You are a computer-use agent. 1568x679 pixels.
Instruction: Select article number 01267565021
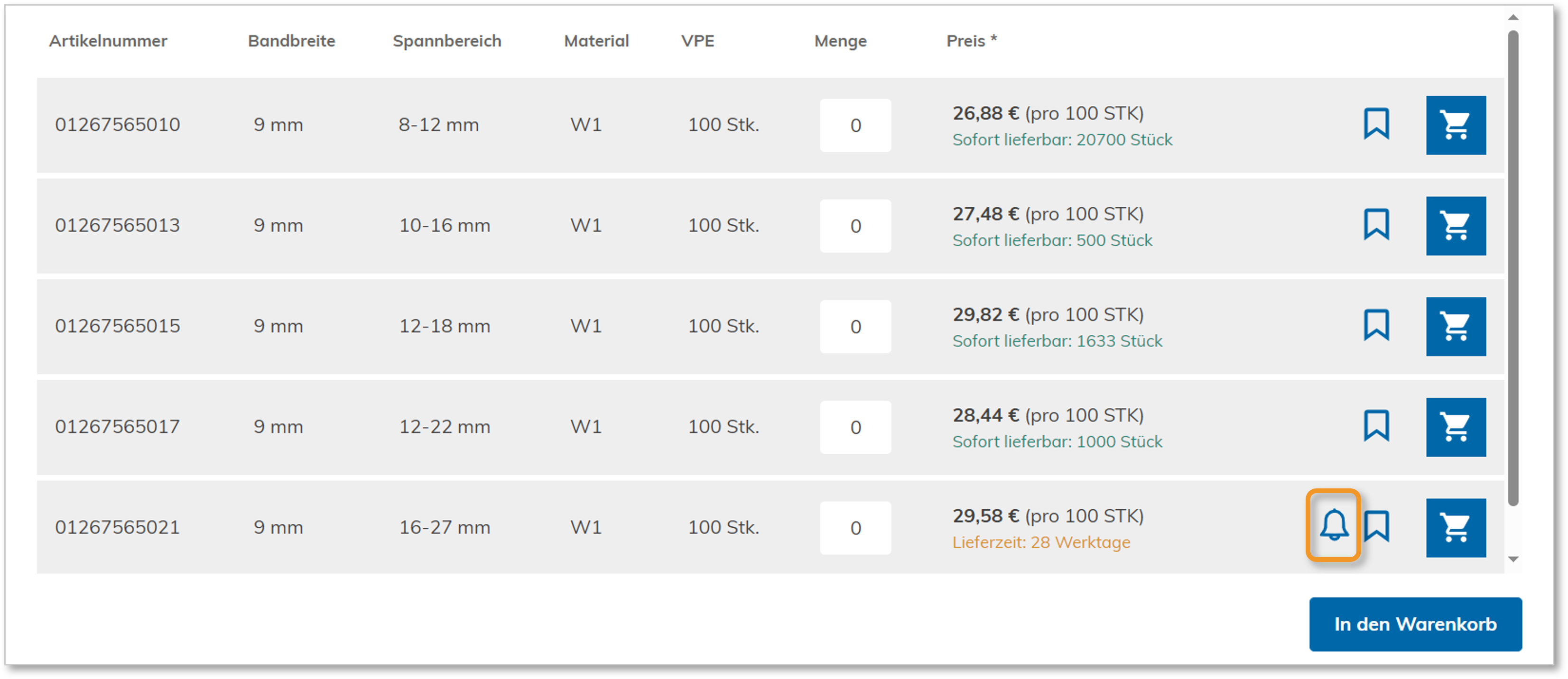[x=118, y=527]
